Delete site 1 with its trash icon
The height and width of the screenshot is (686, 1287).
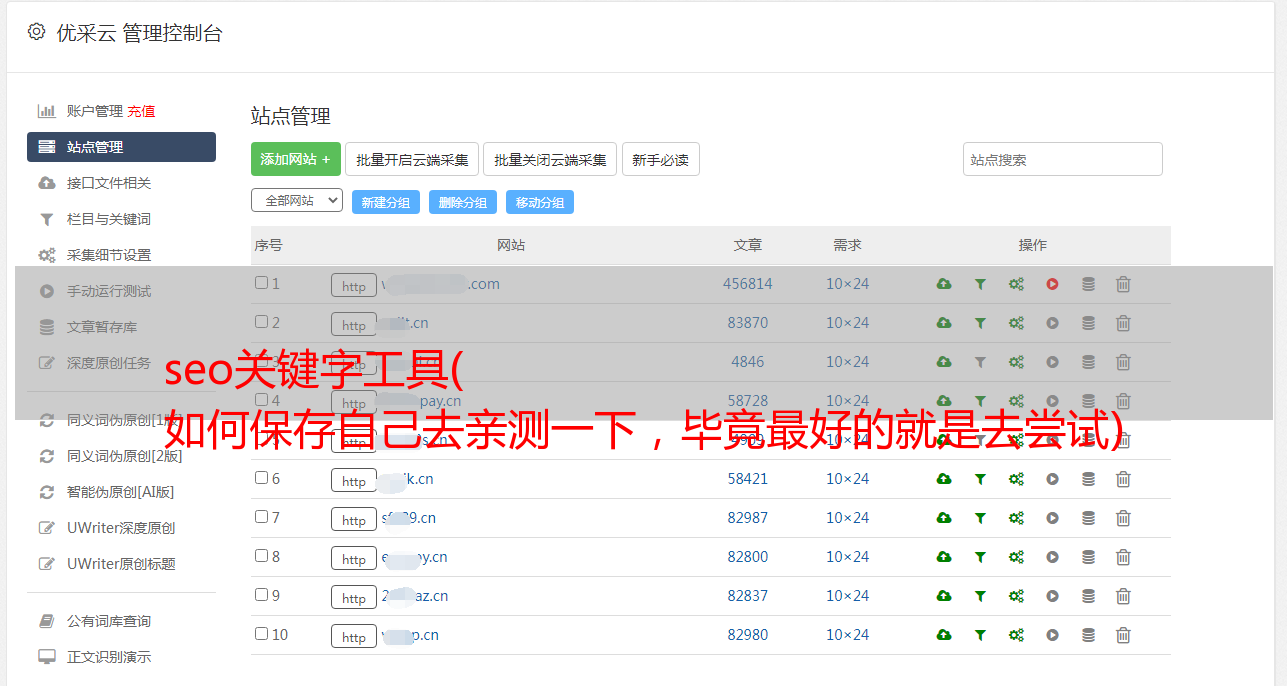pyautogui.click(x=1123, y=284)
